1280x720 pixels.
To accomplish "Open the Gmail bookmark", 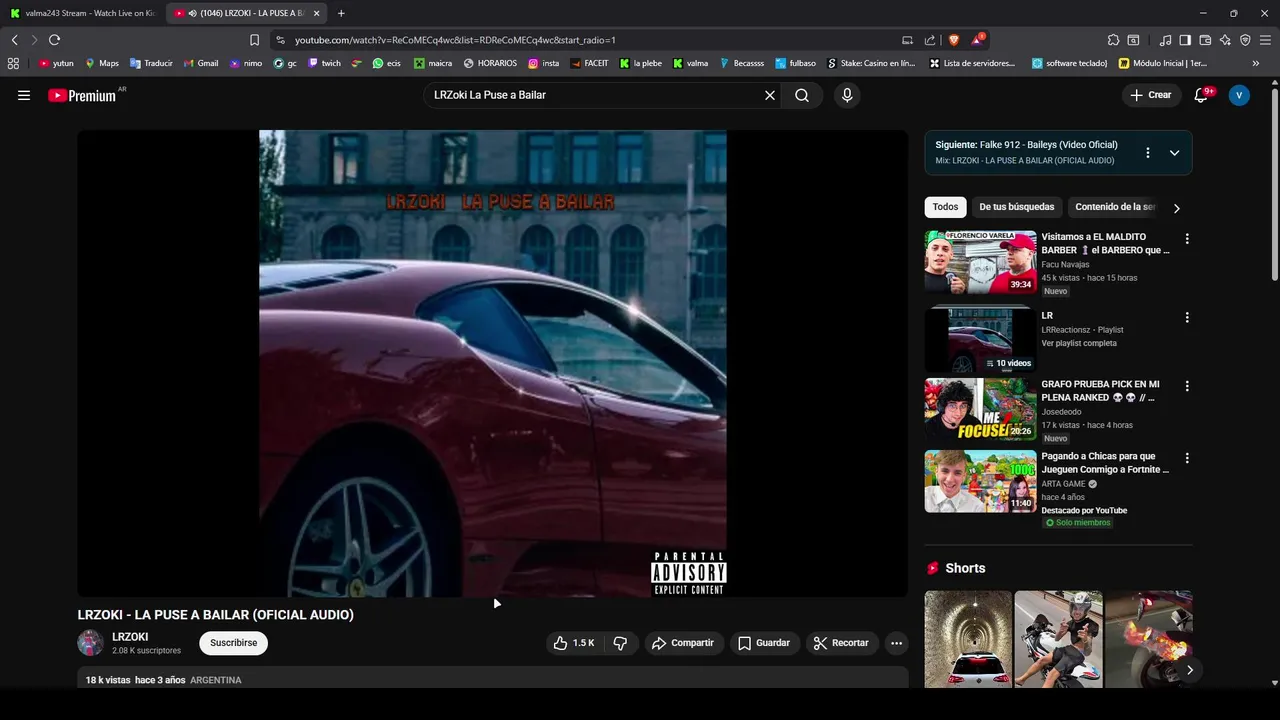I will pyautogui.click(x=201, y=63).
